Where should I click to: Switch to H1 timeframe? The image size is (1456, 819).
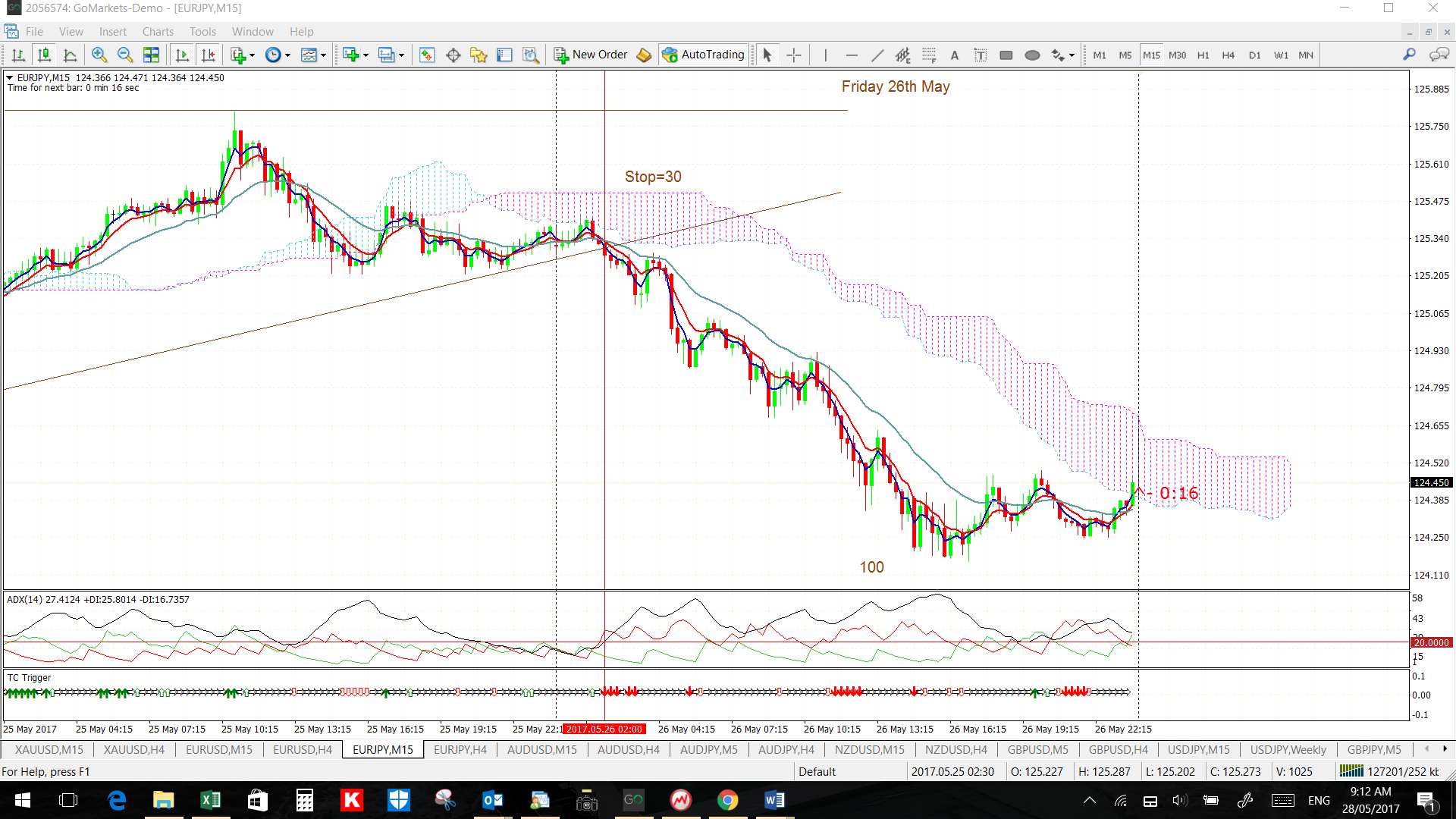(1203, 55)
